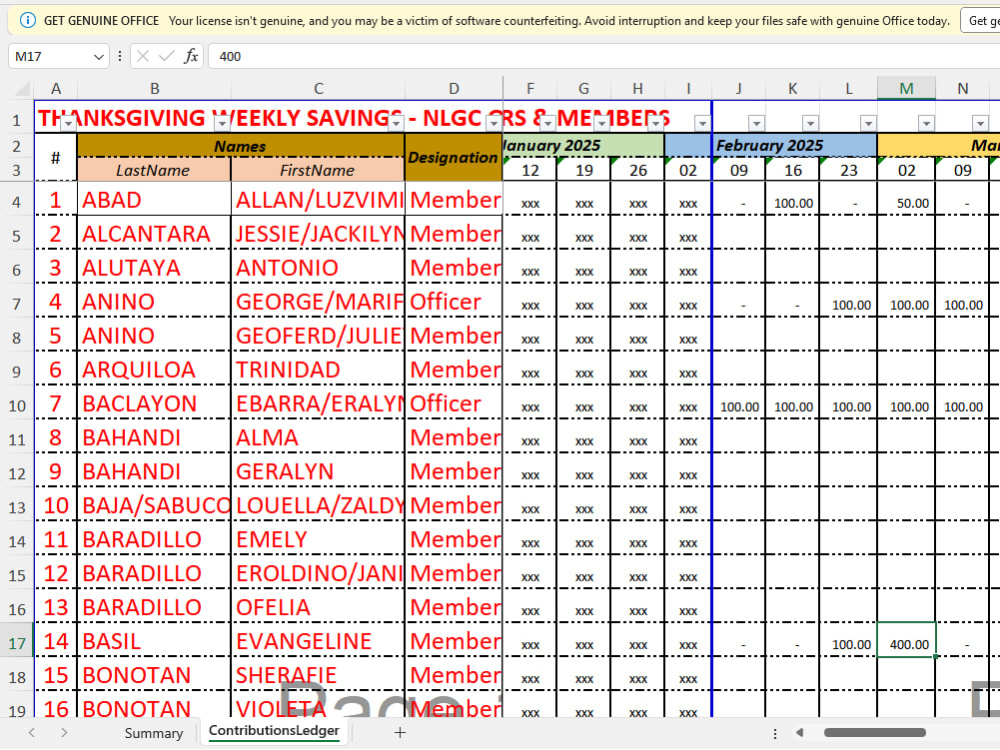Click the Get genuine Office button

[980, 20]
